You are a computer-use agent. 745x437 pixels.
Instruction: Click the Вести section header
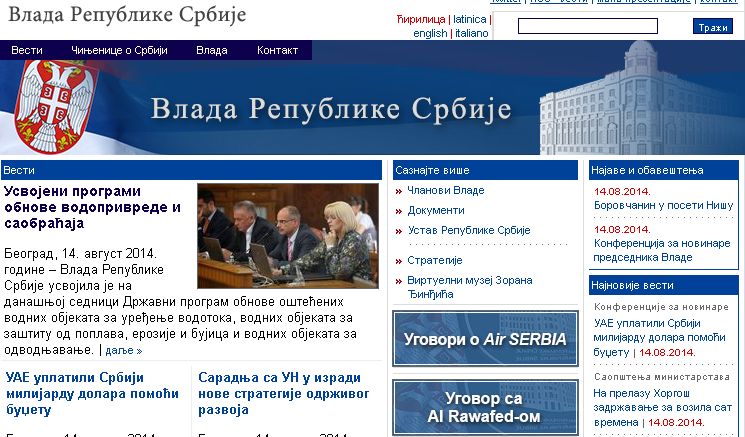click(191, 170)
